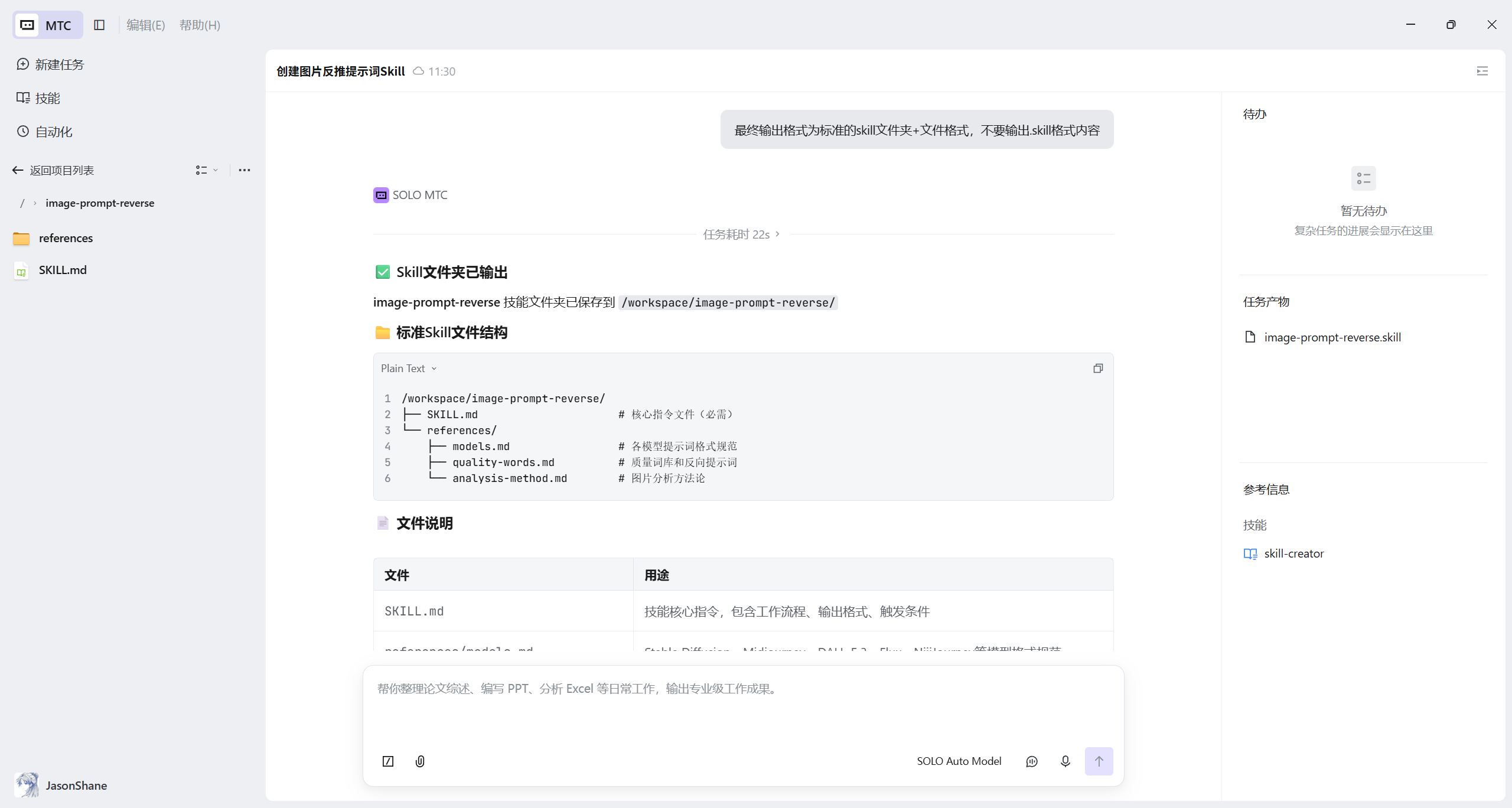The image size is (1512, 808).
Task: Click the SOLO MTC agent avatar icon
Action: pyautogui.click(x=381, y=195)
